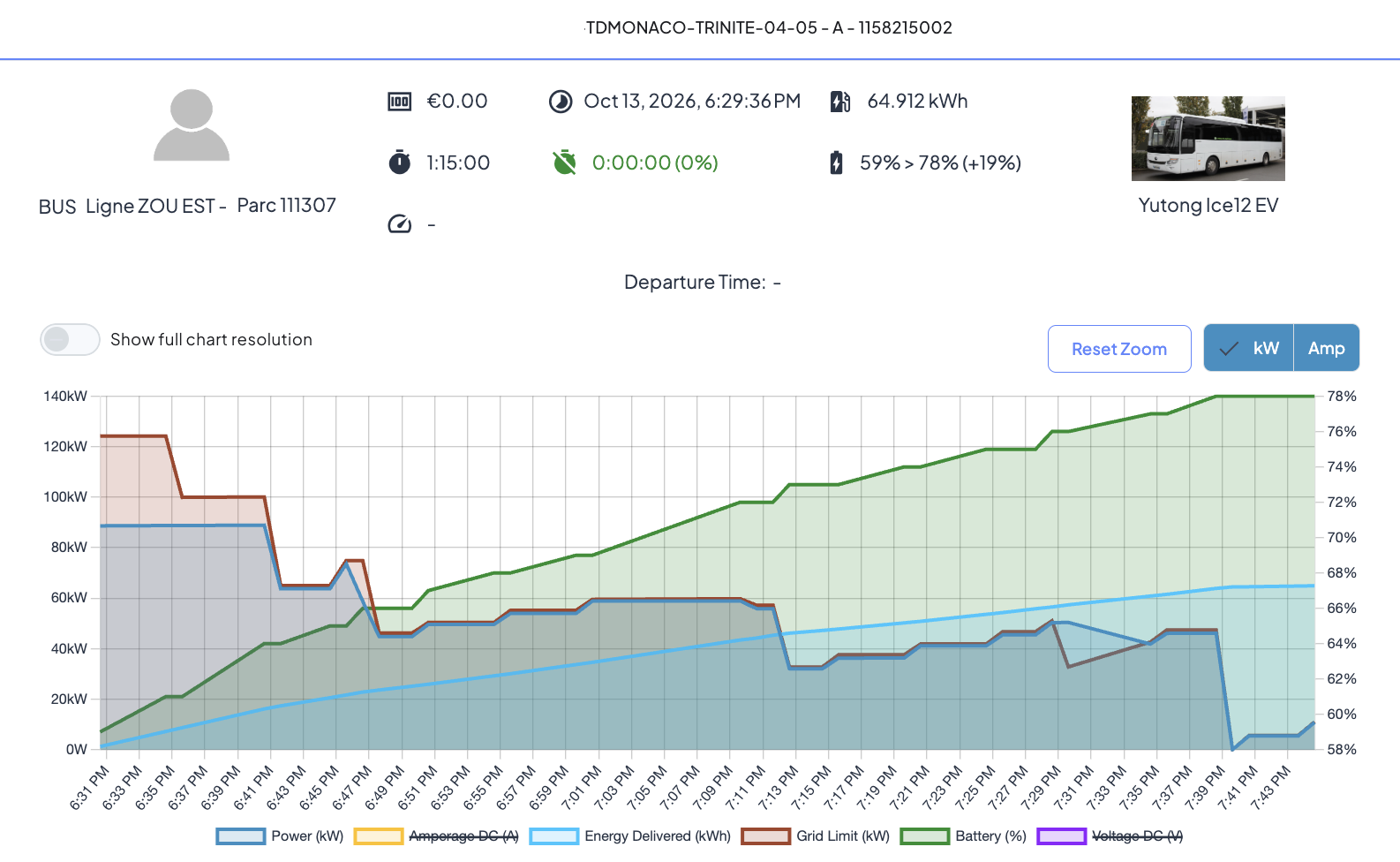Click the 59% > 78% (+19%) battery text
This screenshot has height=862, width=1400.
pyautogui.click(x=940, y=163)
